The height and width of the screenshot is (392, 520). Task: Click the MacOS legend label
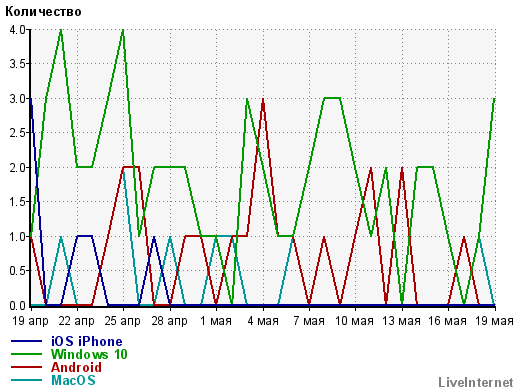point(73,380)
